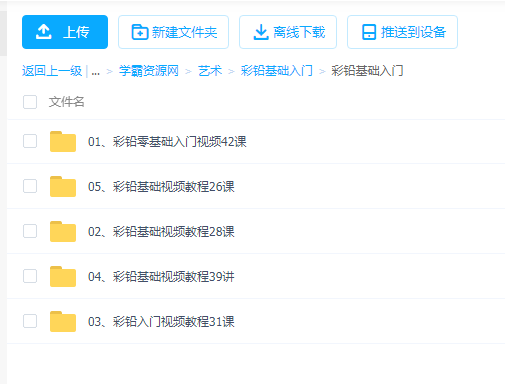Open folder name 01、彩铅零基础入门视频42课
This screenshot has height=384, width=505.
167,142
